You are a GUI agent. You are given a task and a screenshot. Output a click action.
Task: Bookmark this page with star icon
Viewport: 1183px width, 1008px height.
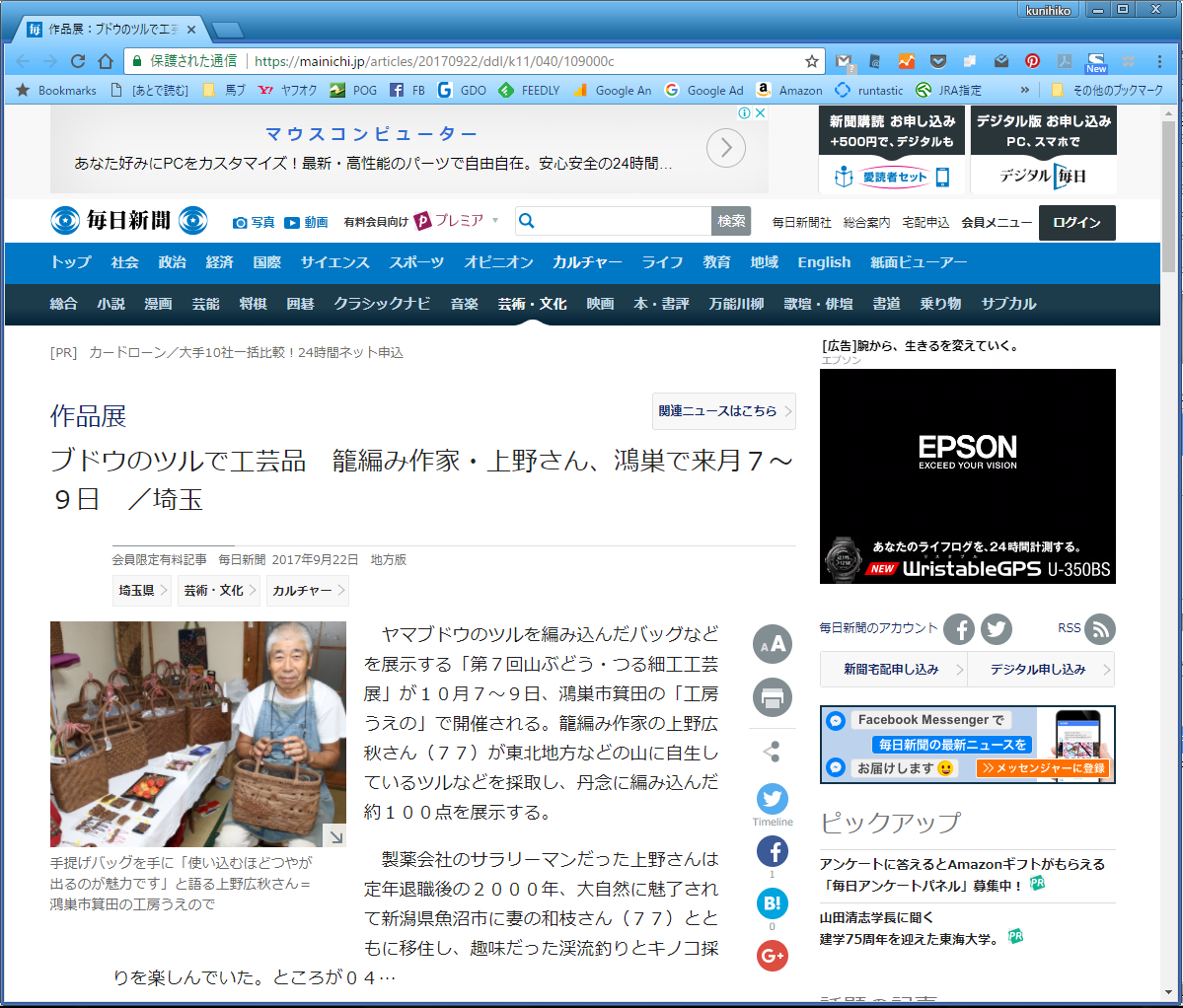(x=812, y=61)
